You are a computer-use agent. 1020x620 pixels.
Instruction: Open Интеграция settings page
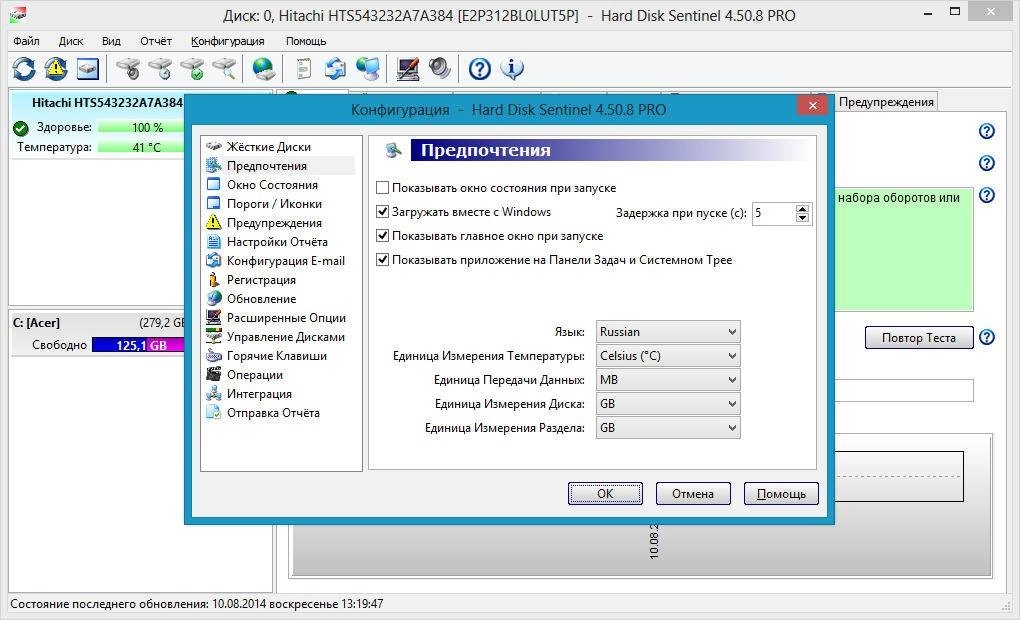click(259, 394)
